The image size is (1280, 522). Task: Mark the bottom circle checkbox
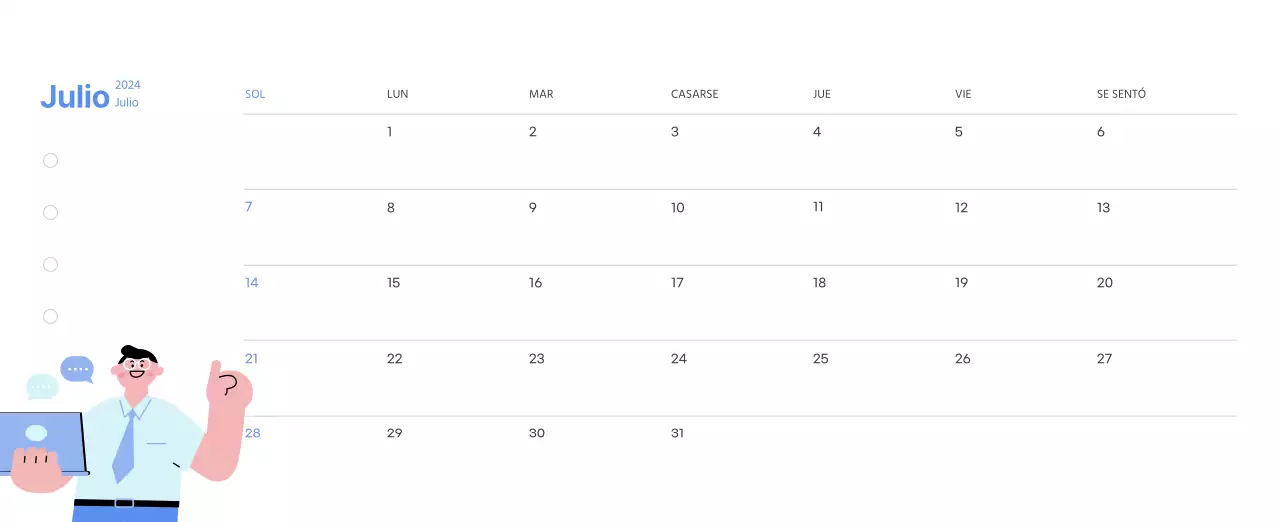point(51,317)
